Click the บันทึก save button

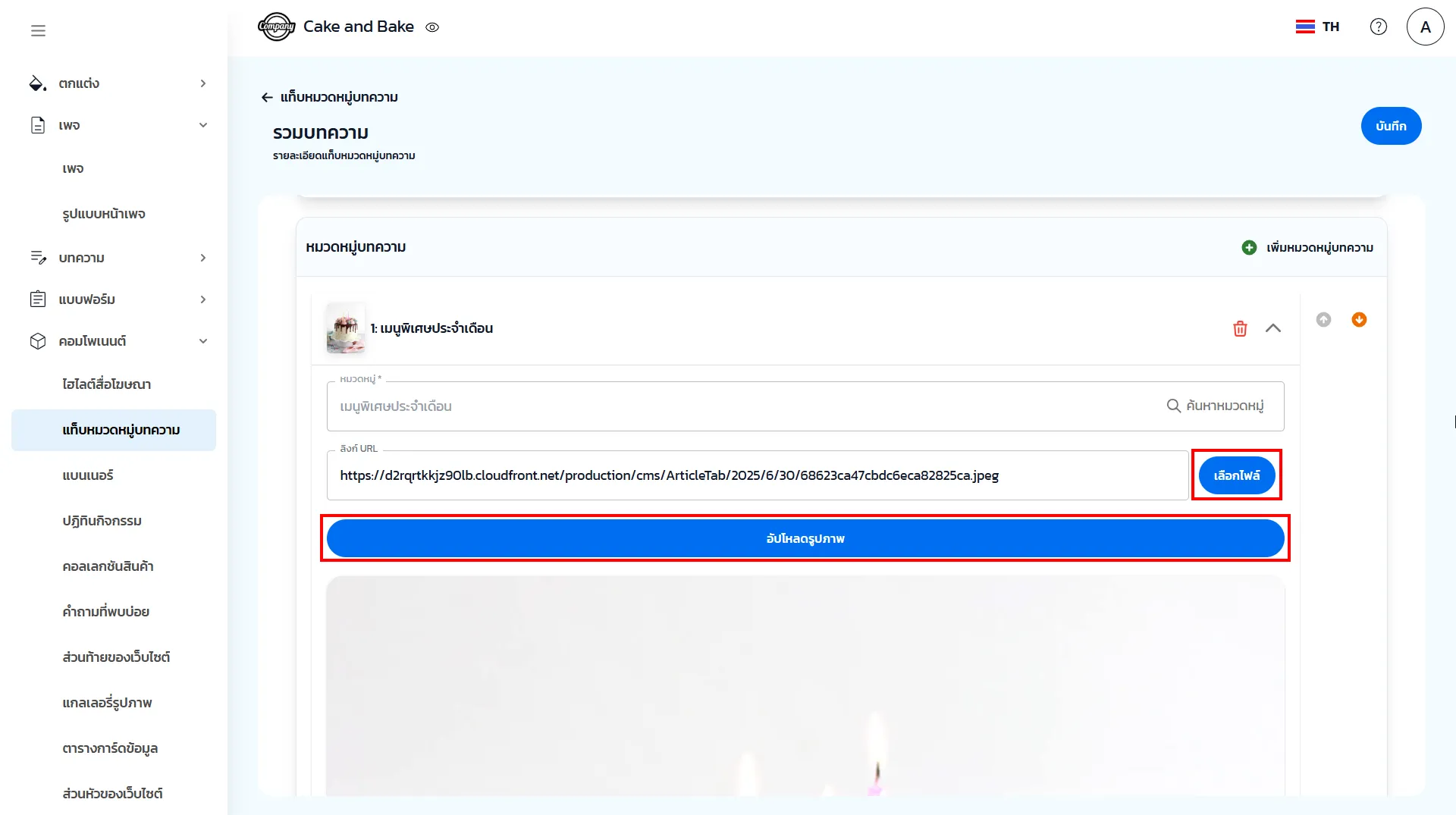click(1390, 126)
